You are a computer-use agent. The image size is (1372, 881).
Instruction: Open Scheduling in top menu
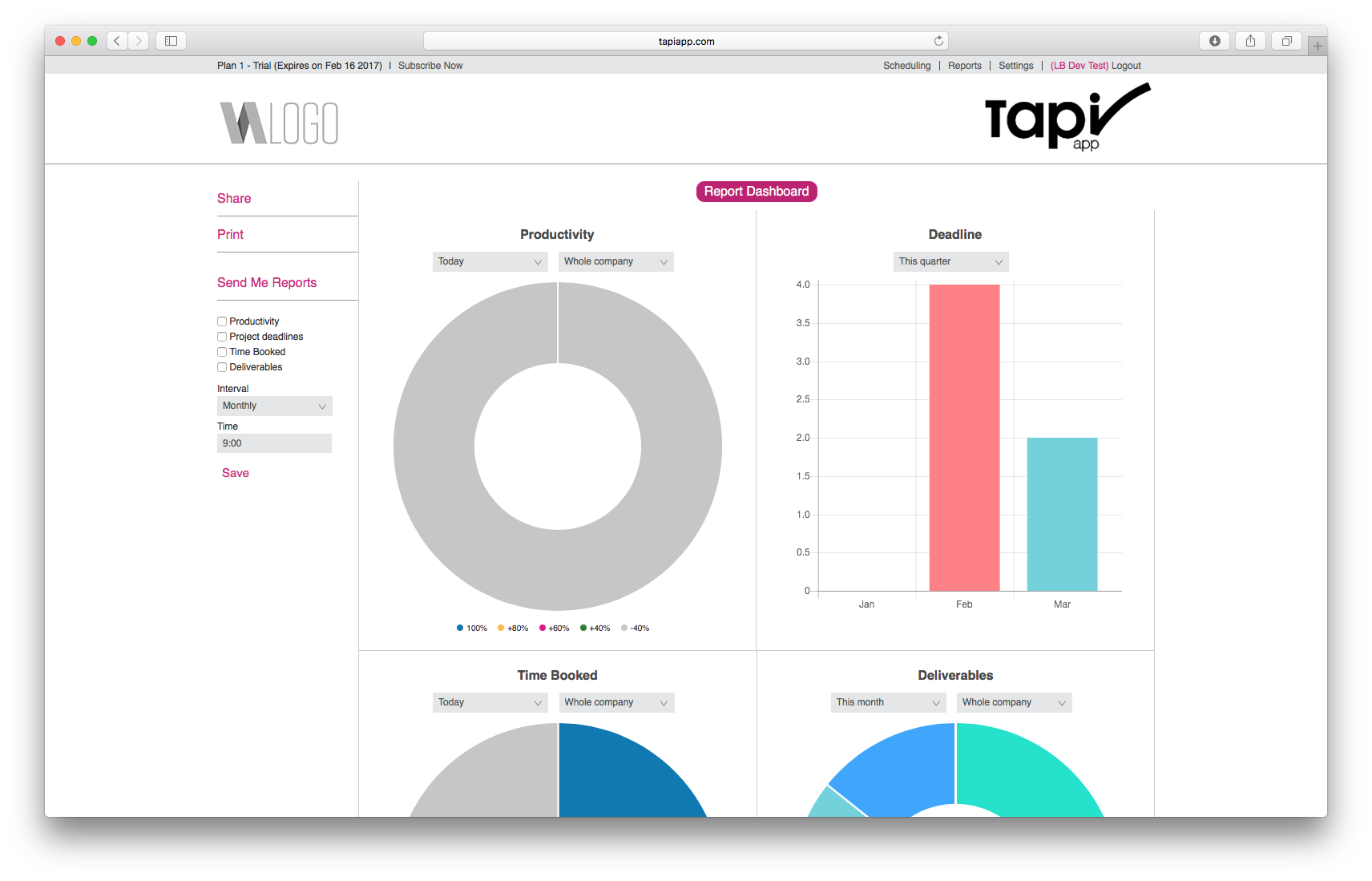[906, 66]
